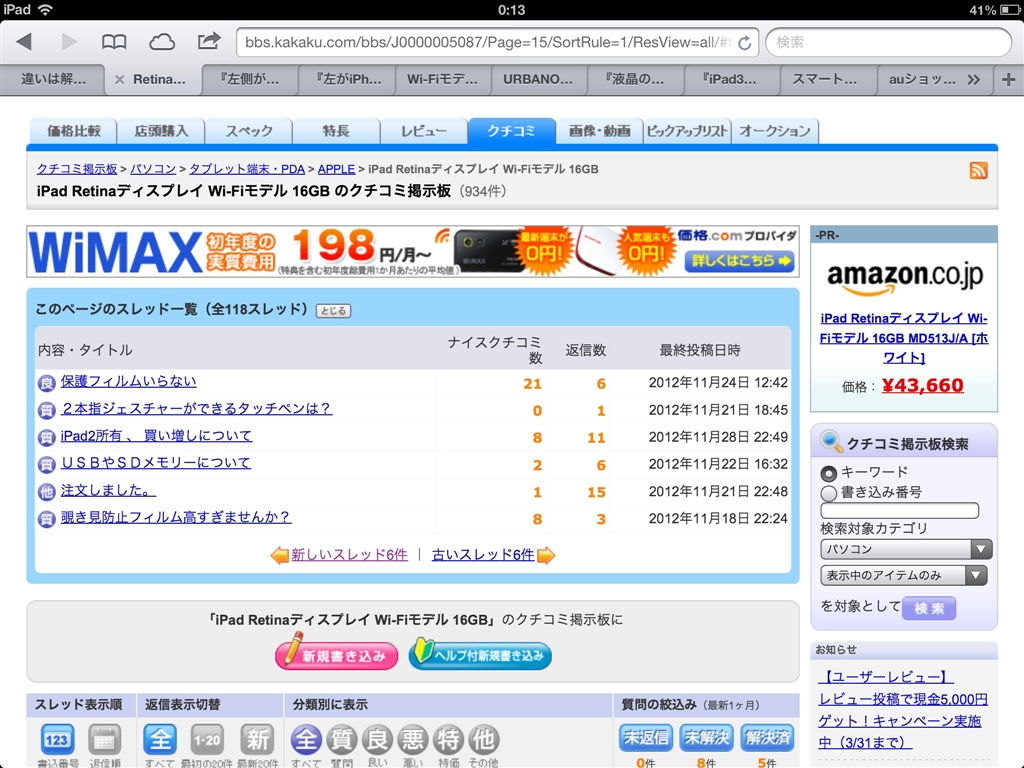Tap the Safari back arrow
This screenshot has height=768, width=1024.
[x=24, y=42]
